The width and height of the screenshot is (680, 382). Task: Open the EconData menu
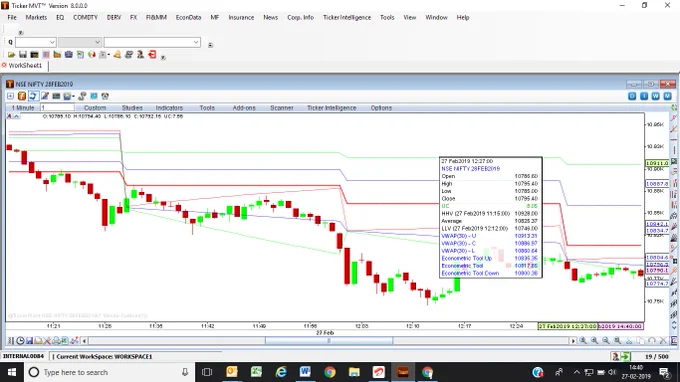[x=188, y=17]
